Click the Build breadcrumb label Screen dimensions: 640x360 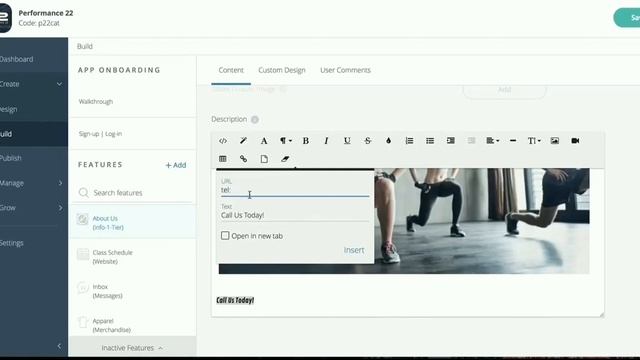[85, 46]
